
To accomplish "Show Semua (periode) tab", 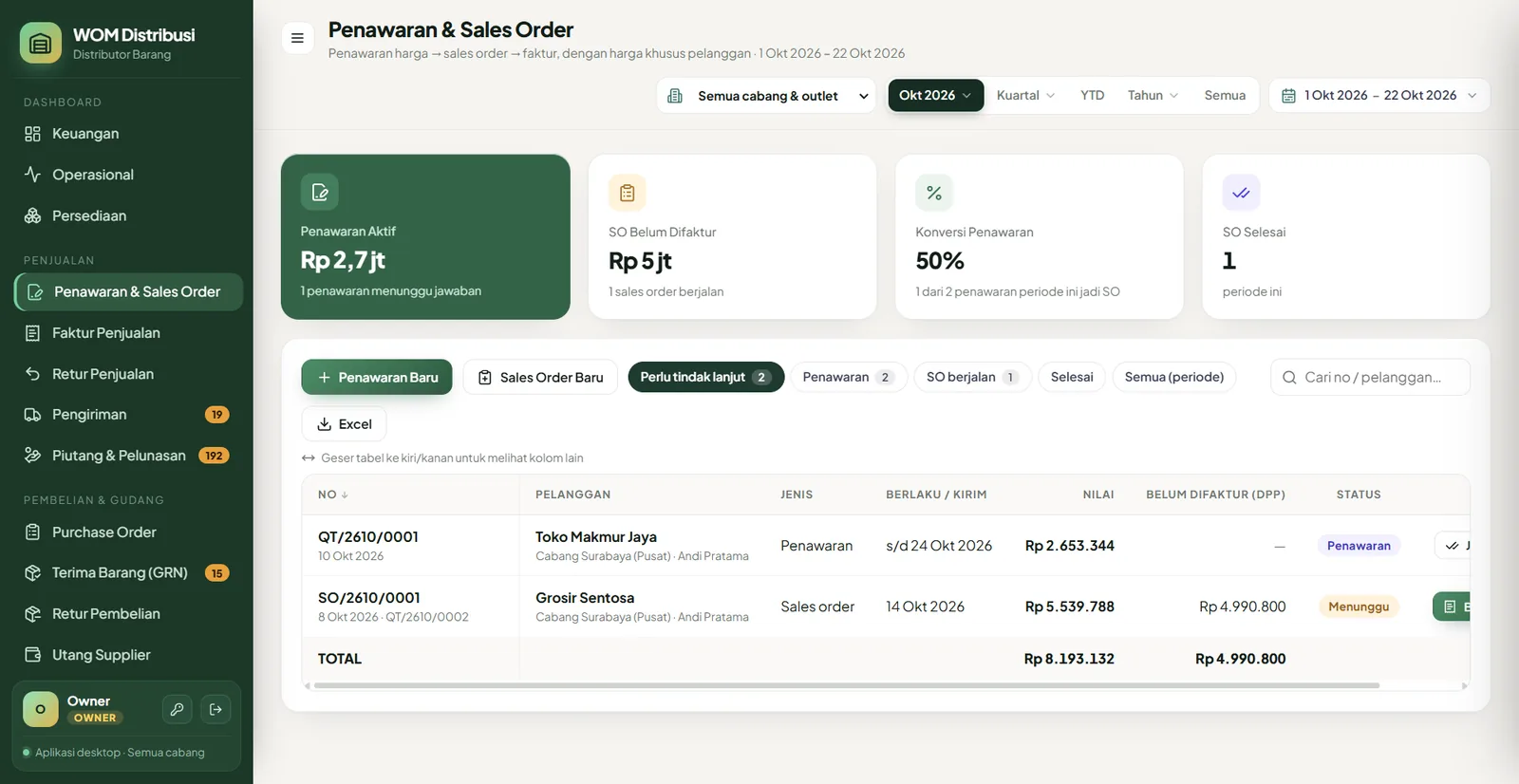I will 1174,377.
